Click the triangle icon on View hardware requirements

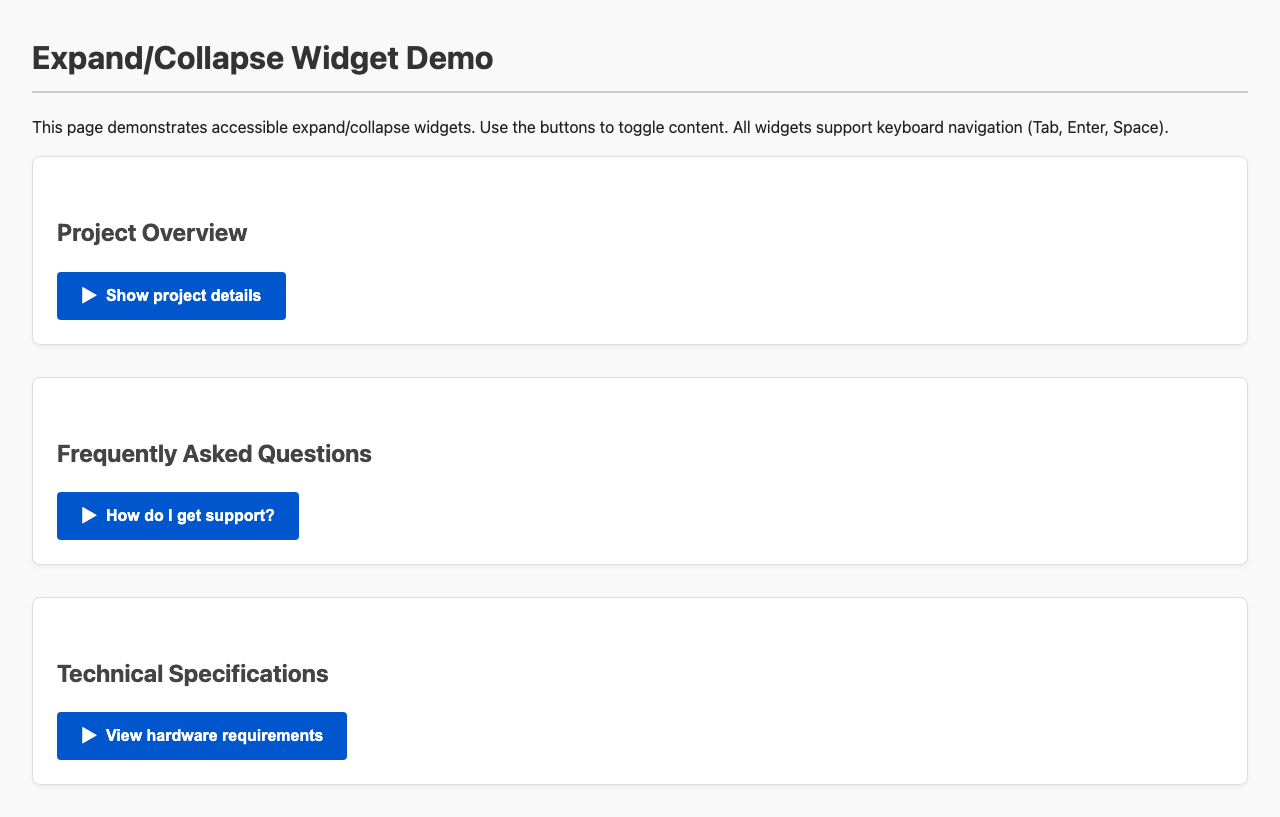[x=88, y=735]
